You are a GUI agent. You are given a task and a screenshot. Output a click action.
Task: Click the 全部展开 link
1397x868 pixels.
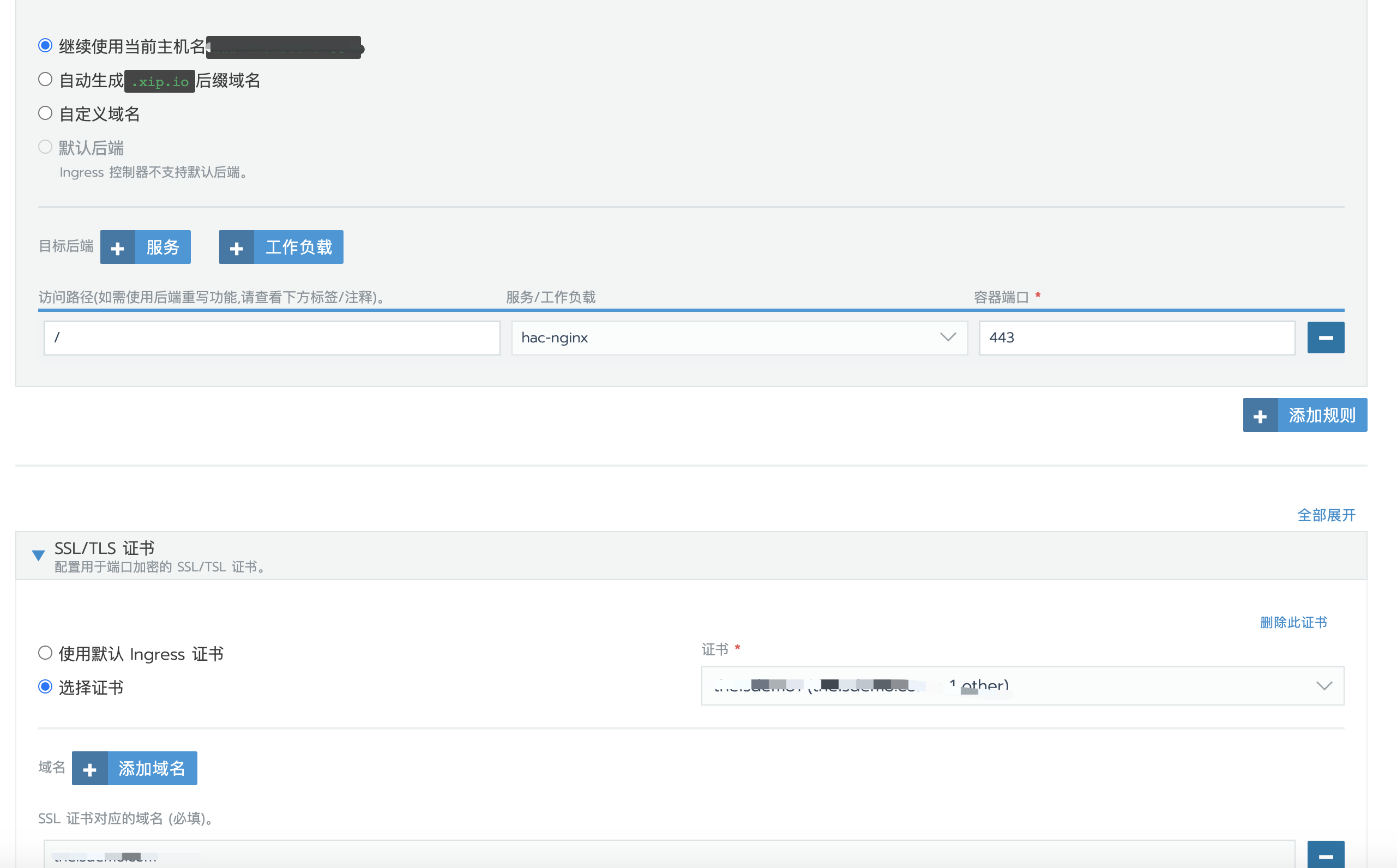pos(1326,515)
